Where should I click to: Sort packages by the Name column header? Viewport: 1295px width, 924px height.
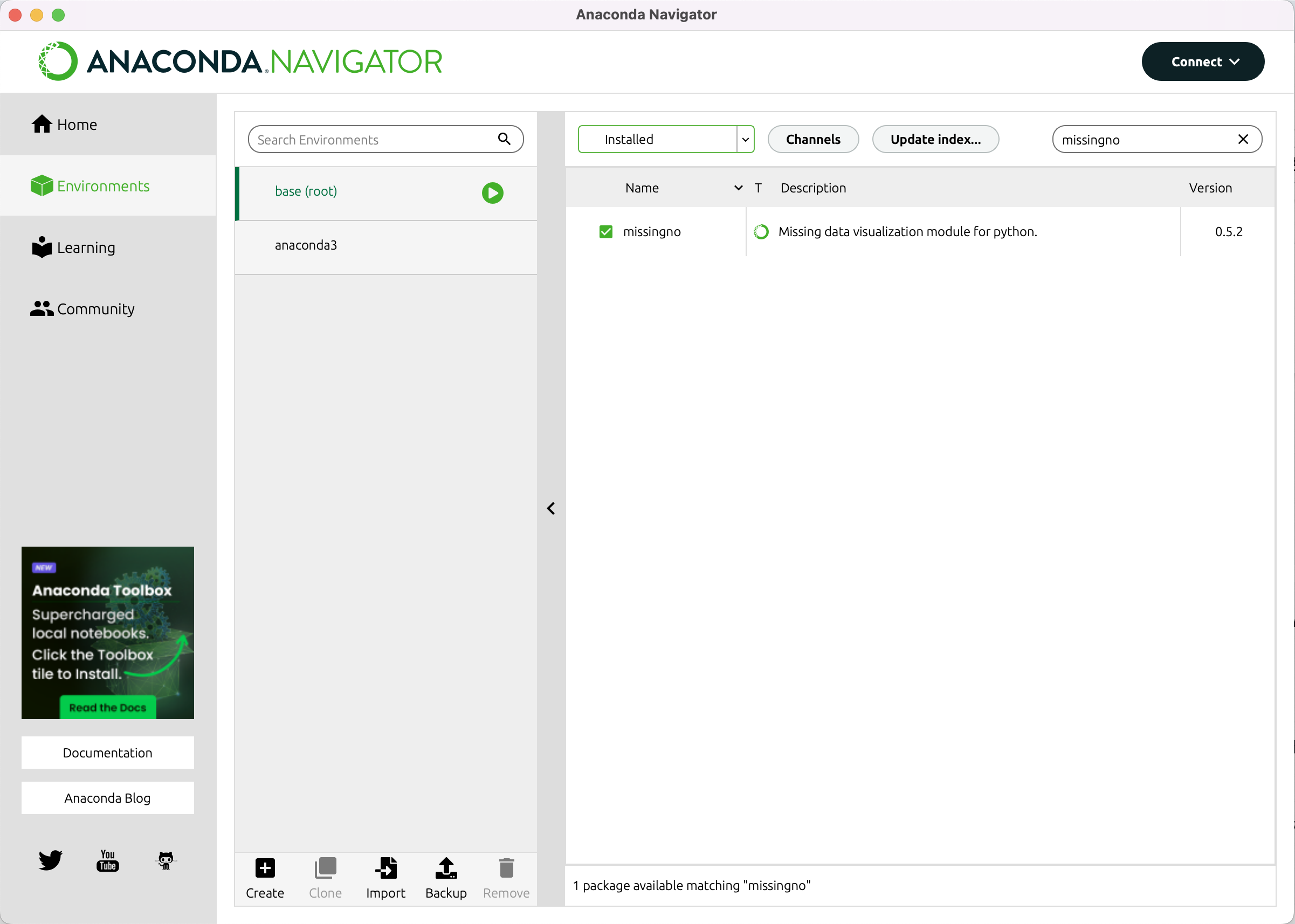point(642,188)
